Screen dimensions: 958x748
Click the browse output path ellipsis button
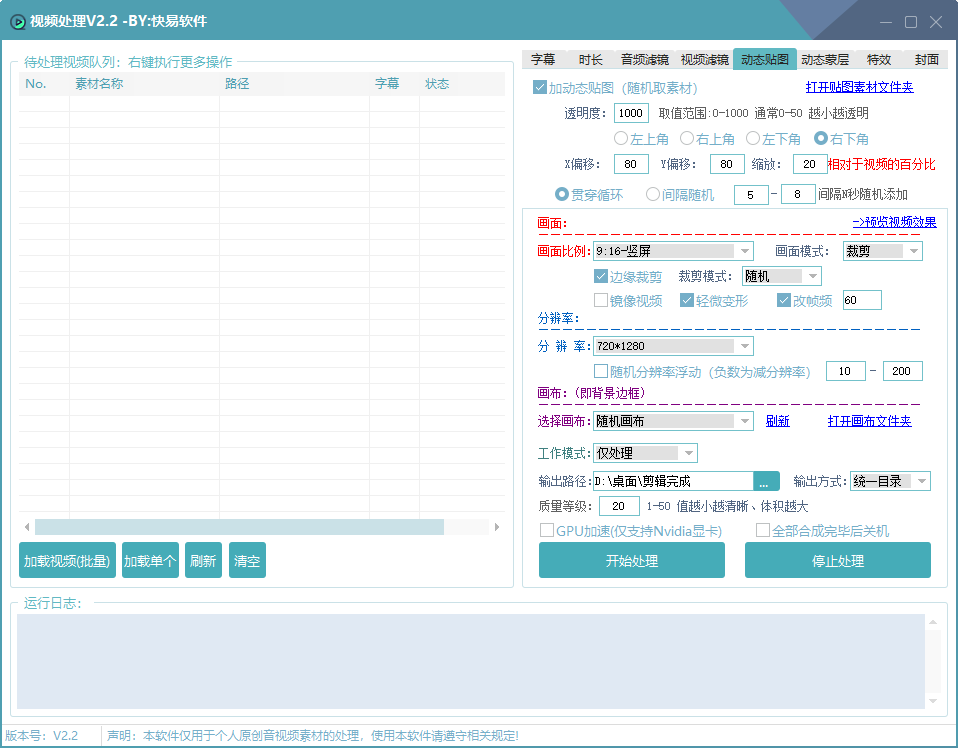pyautogui.click(x=766, y=481)
